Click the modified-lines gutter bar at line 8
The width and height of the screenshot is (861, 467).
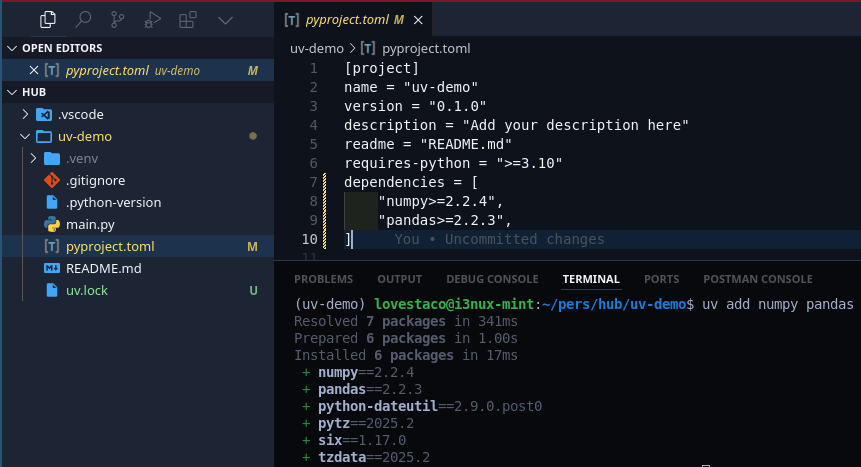pyautogui.click(x=325, y=201)
